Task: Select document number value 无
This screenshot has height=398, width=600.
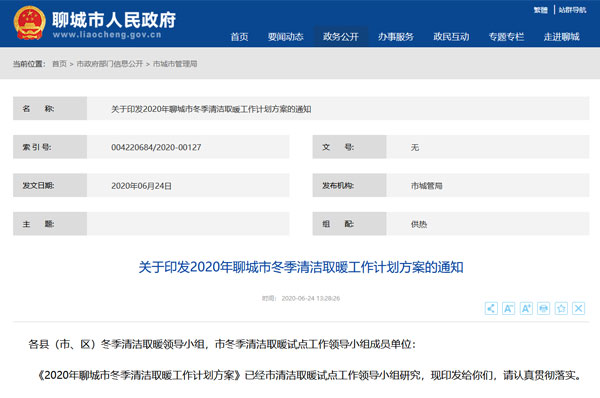Action: [x=415, y=147]
